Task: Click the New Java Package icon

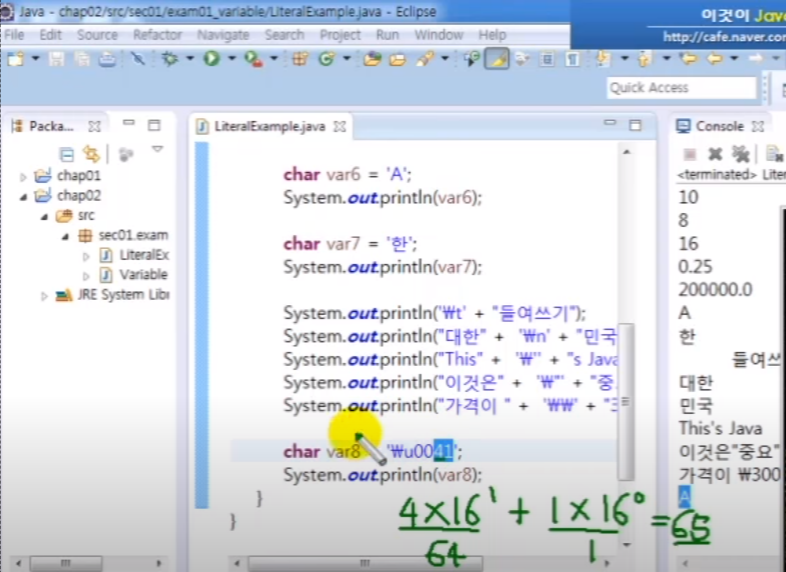Action: point(300,59)
